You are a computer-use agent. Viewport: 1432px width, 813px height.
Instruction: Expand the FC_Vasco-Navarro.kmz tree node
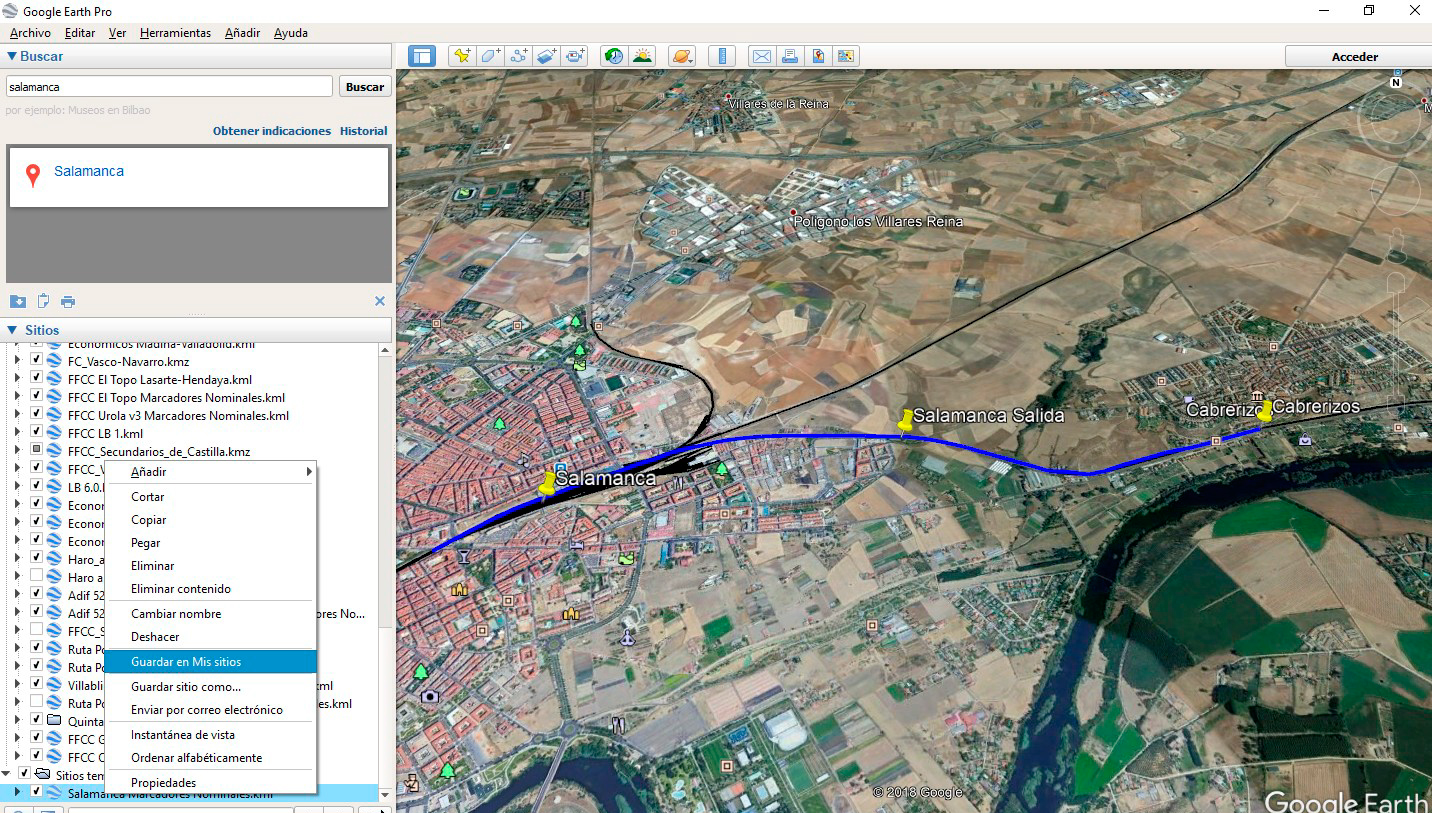point(16,361)
